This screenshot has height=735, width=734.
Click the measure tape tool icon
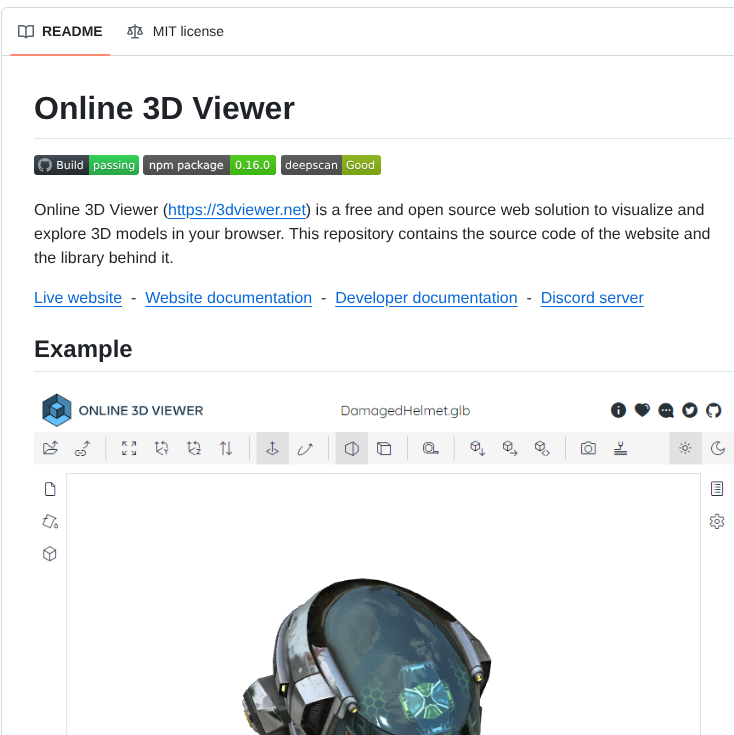click(430, 448)
